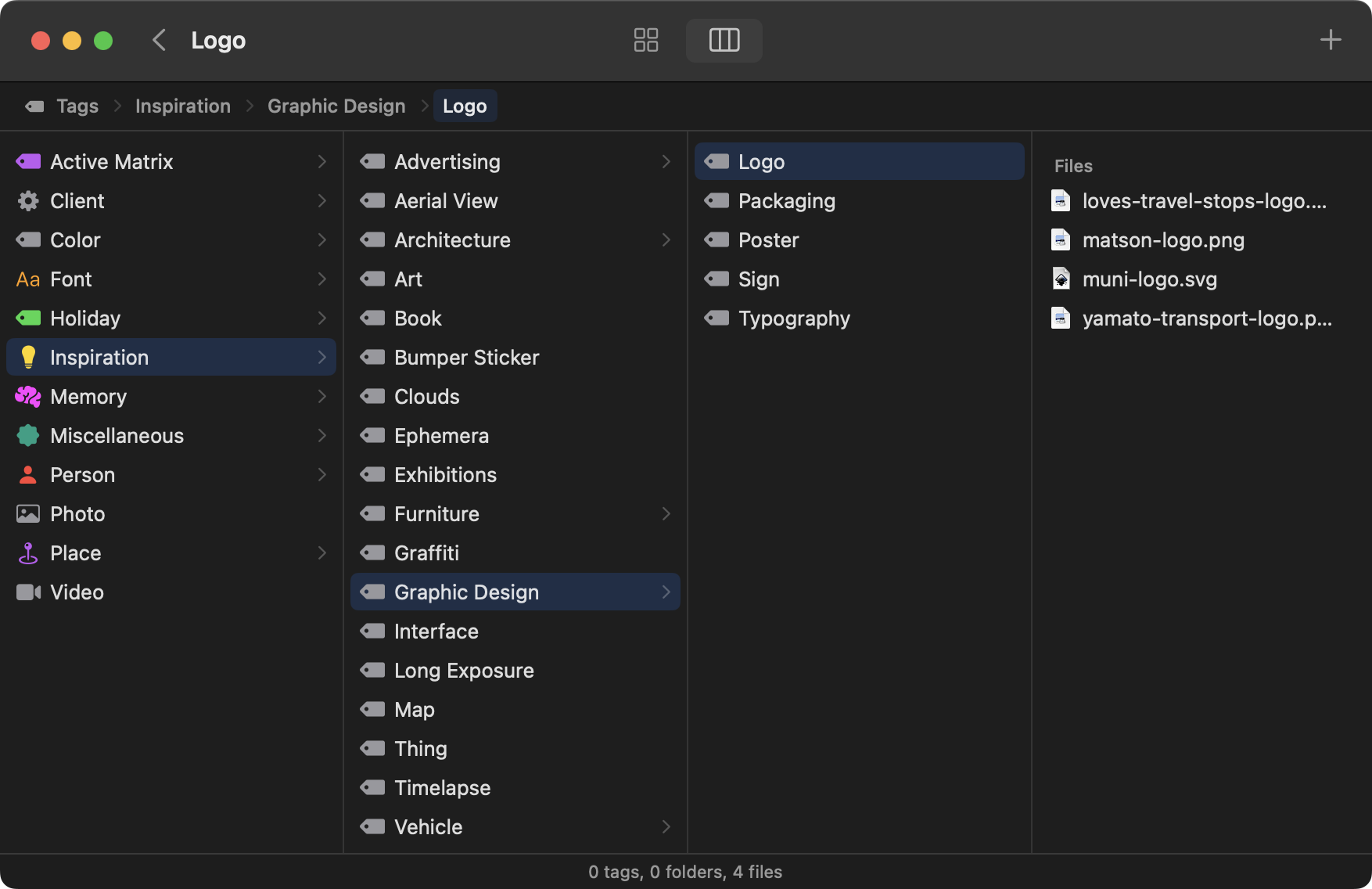Expand Memory tag chevron

[x=322, y=396]
